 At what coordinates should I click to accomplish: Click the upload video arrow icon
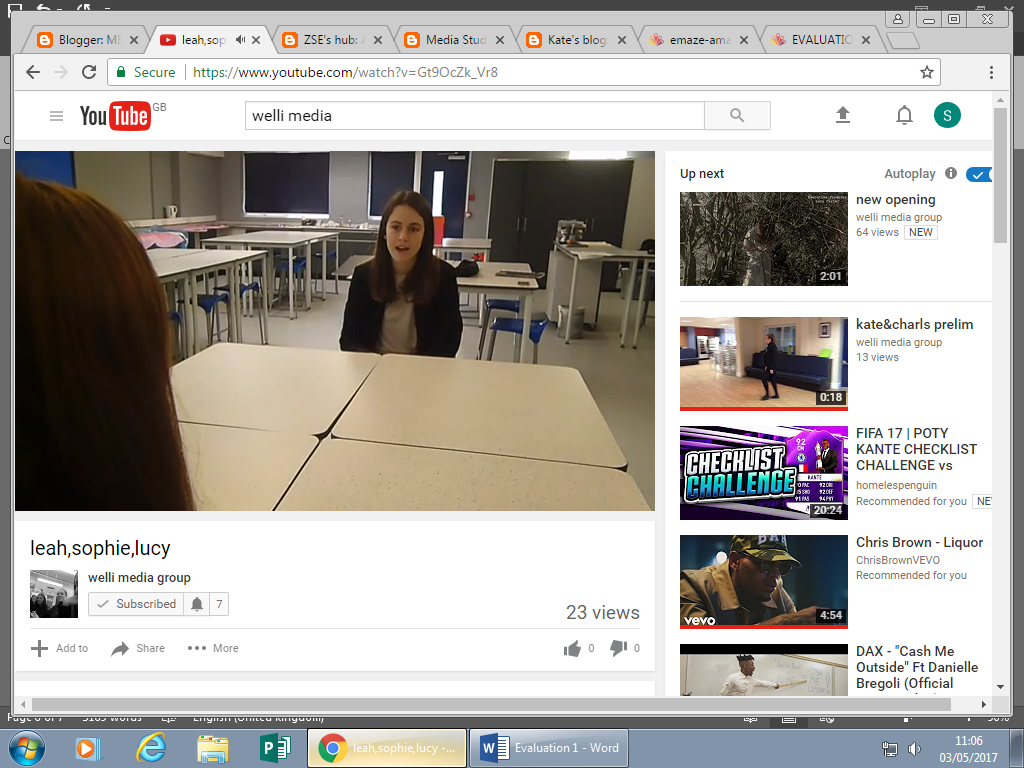(x=843, y=116)
